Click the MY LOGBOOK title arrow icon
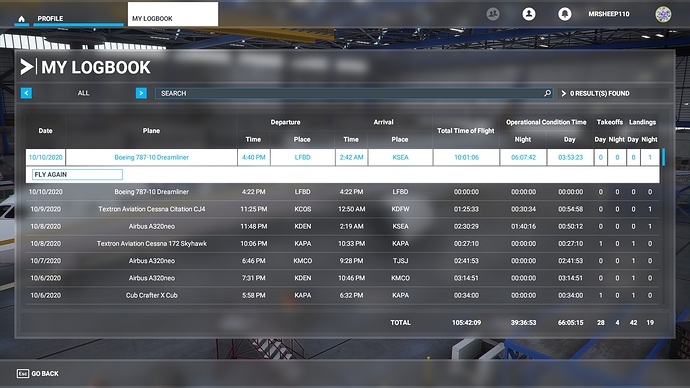This screenshot has height=388, width=690. (27, 67)
